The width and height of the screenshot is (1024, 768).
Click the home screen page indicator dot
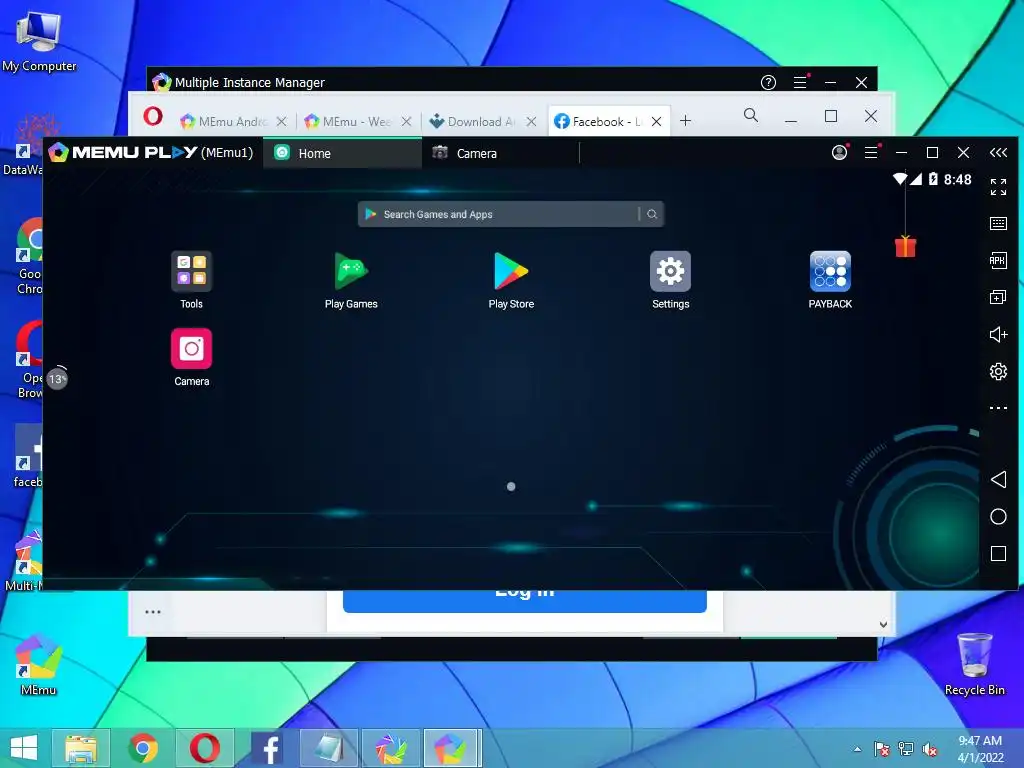pos(511,487)
